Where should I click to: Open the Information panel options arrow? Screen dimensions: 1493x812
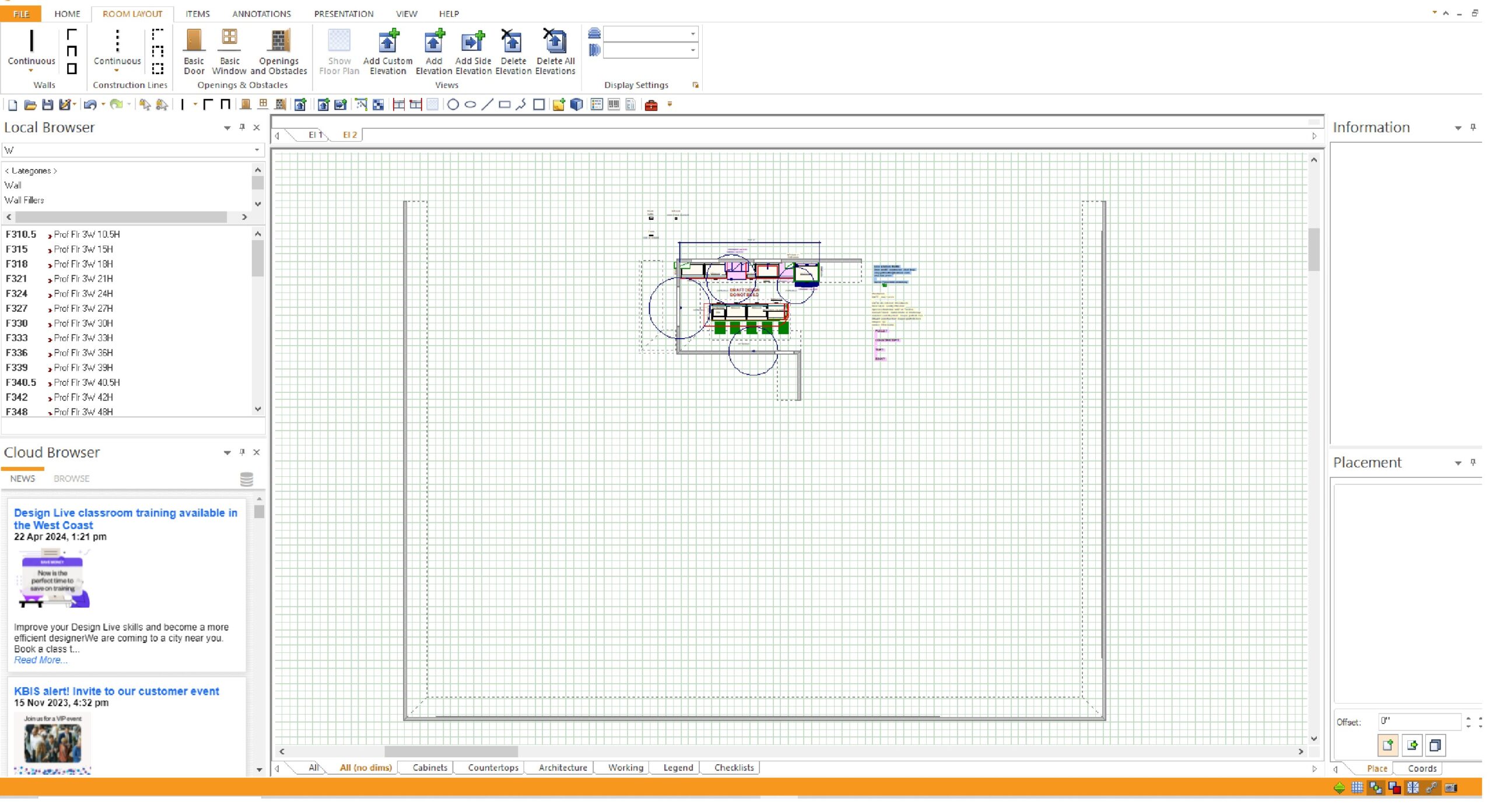tap(1457, 128)
